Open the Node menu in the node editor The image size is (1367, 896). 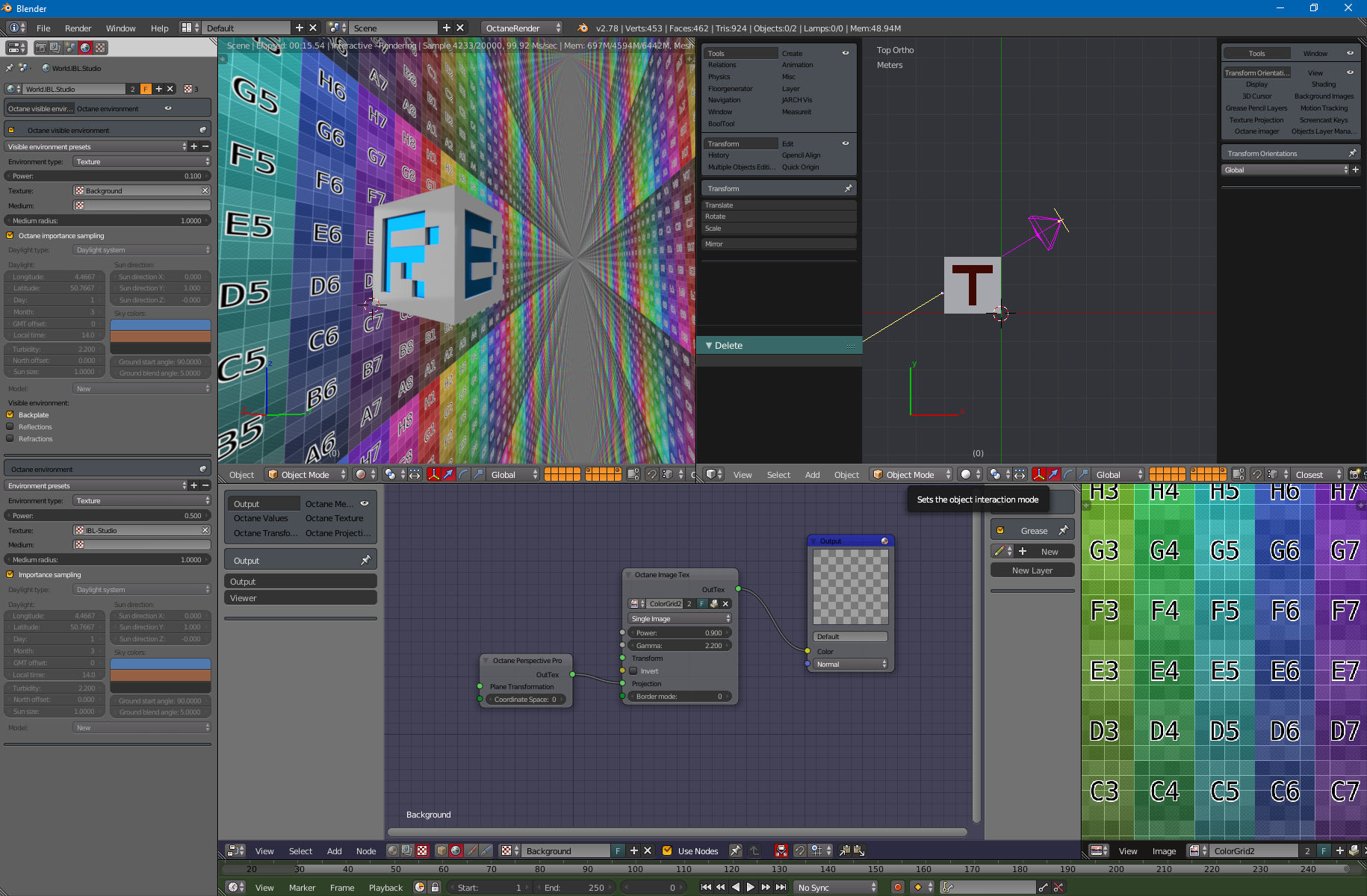(366, 851)
